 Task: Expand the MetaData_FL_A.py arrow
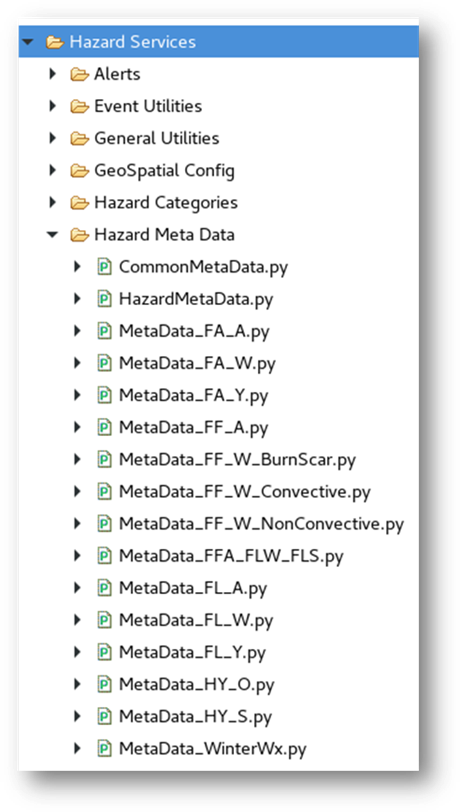click(x=78, y=588)
